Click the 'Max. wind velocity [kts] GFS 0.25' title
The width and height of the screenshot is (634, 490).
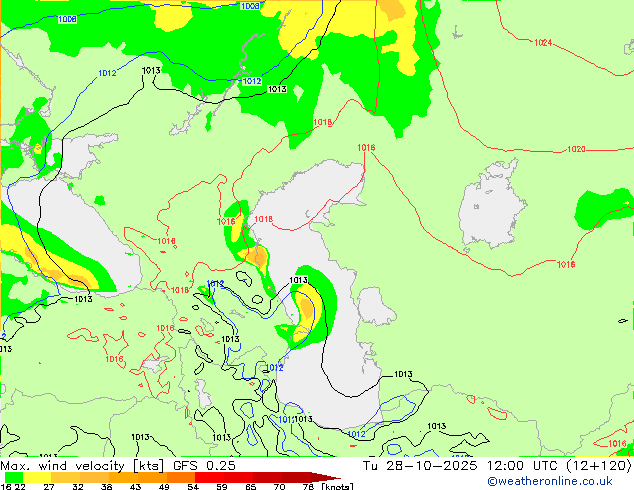[118, 465]
